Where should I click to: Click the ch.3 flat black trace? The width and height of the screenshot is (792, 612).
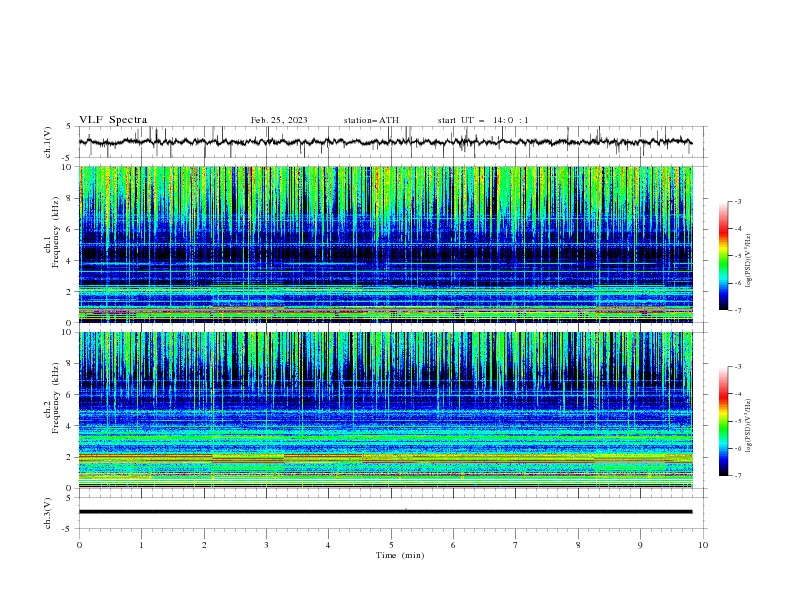(386, 512)
